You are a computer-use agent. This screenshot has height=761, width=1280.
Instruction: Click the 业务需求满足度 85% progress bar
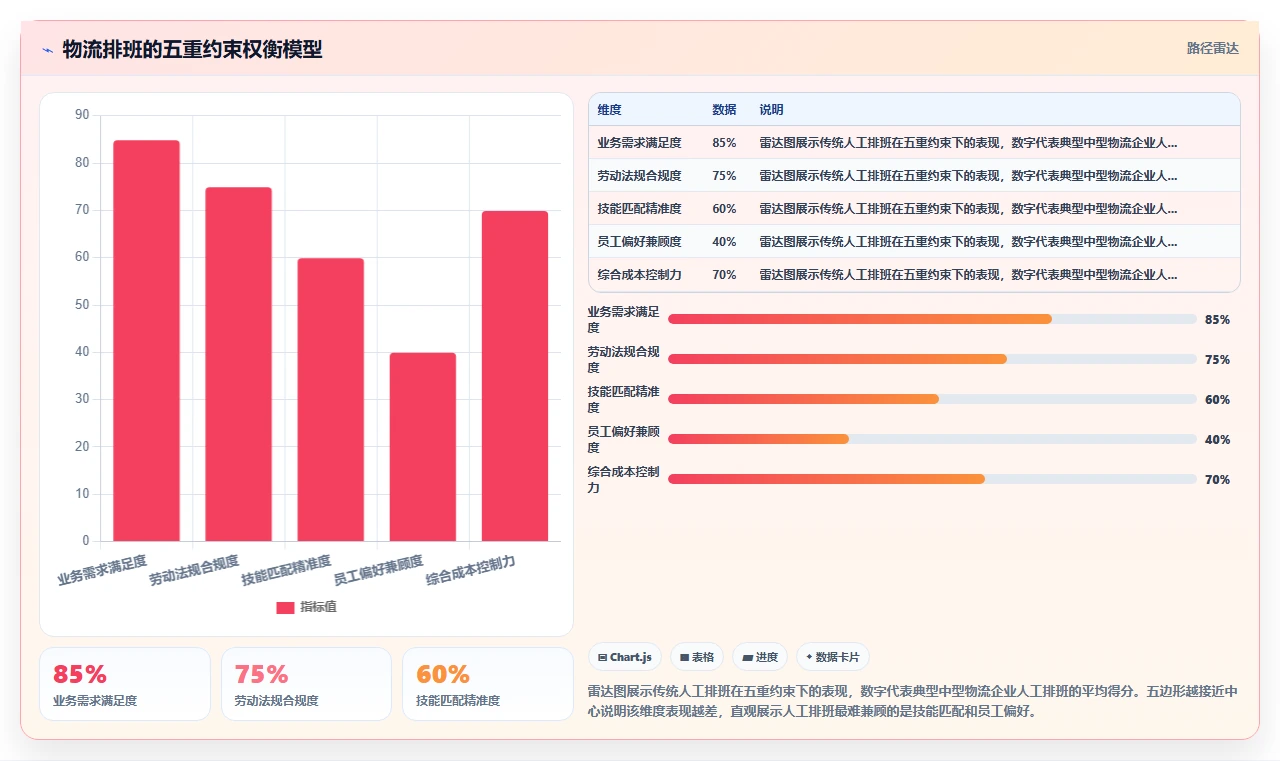932,319
